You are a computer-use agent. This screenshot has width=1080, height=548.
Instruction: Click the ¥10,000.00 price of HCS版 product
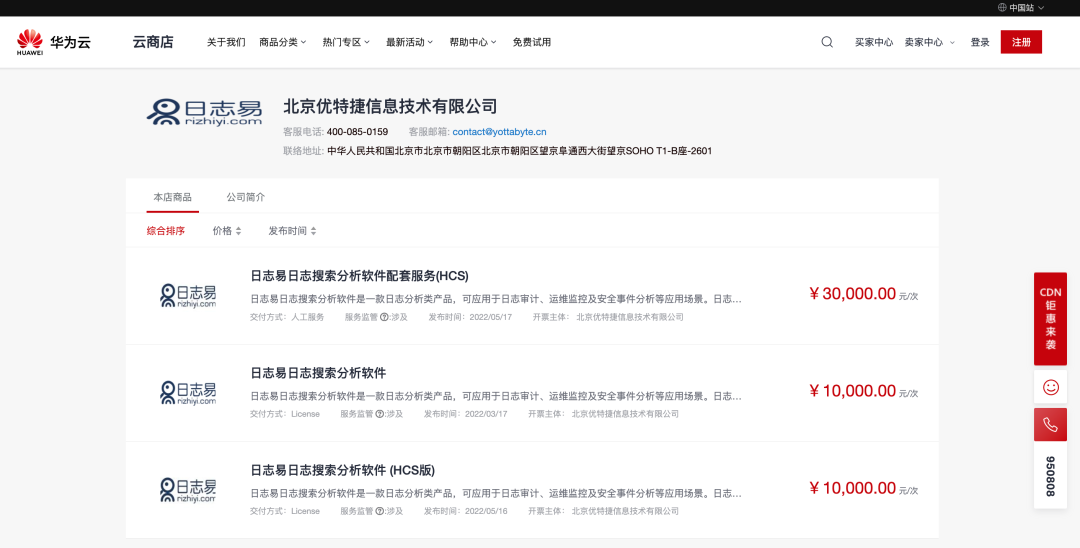coord(853,488)
